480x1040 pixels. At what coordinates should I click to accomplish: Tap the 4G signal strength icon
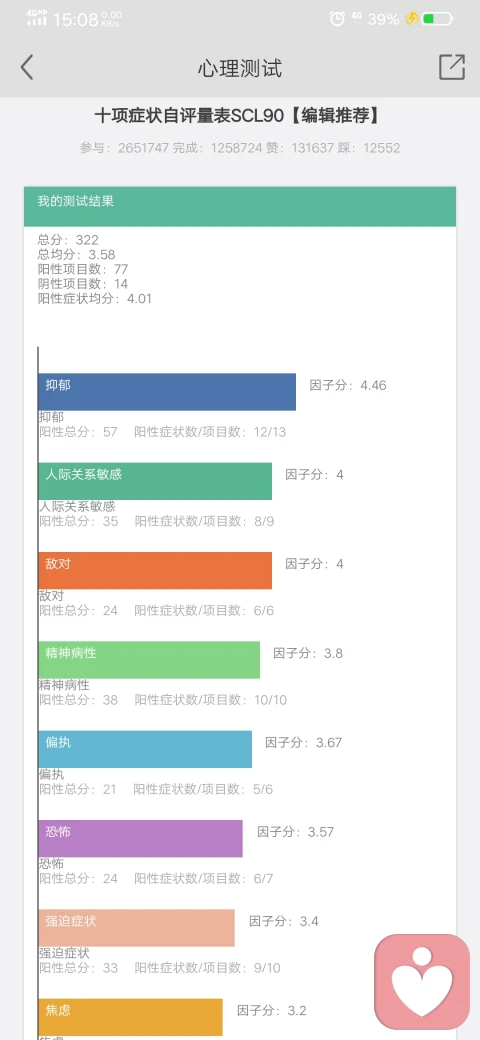click(x=36, y=18)
